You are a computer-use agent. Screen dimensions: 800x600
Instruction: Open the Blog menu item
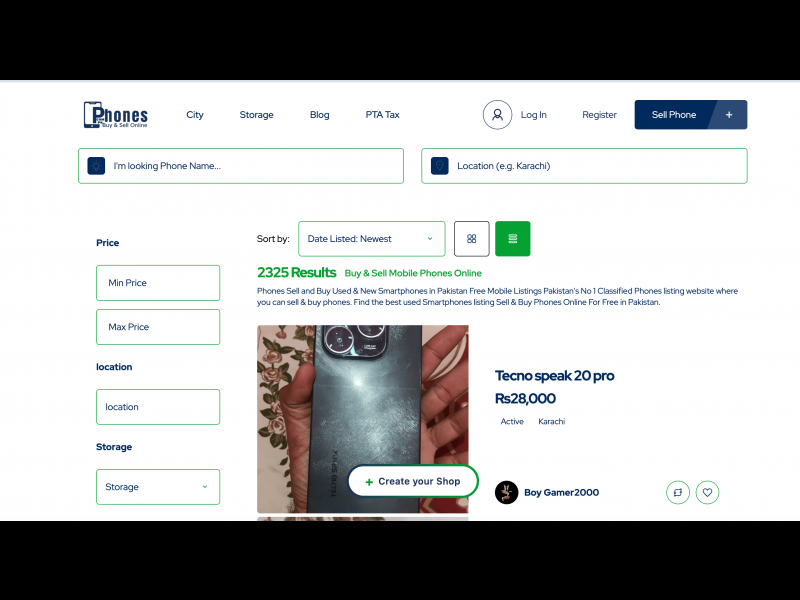pyautogui.click(x=319, y=115)
